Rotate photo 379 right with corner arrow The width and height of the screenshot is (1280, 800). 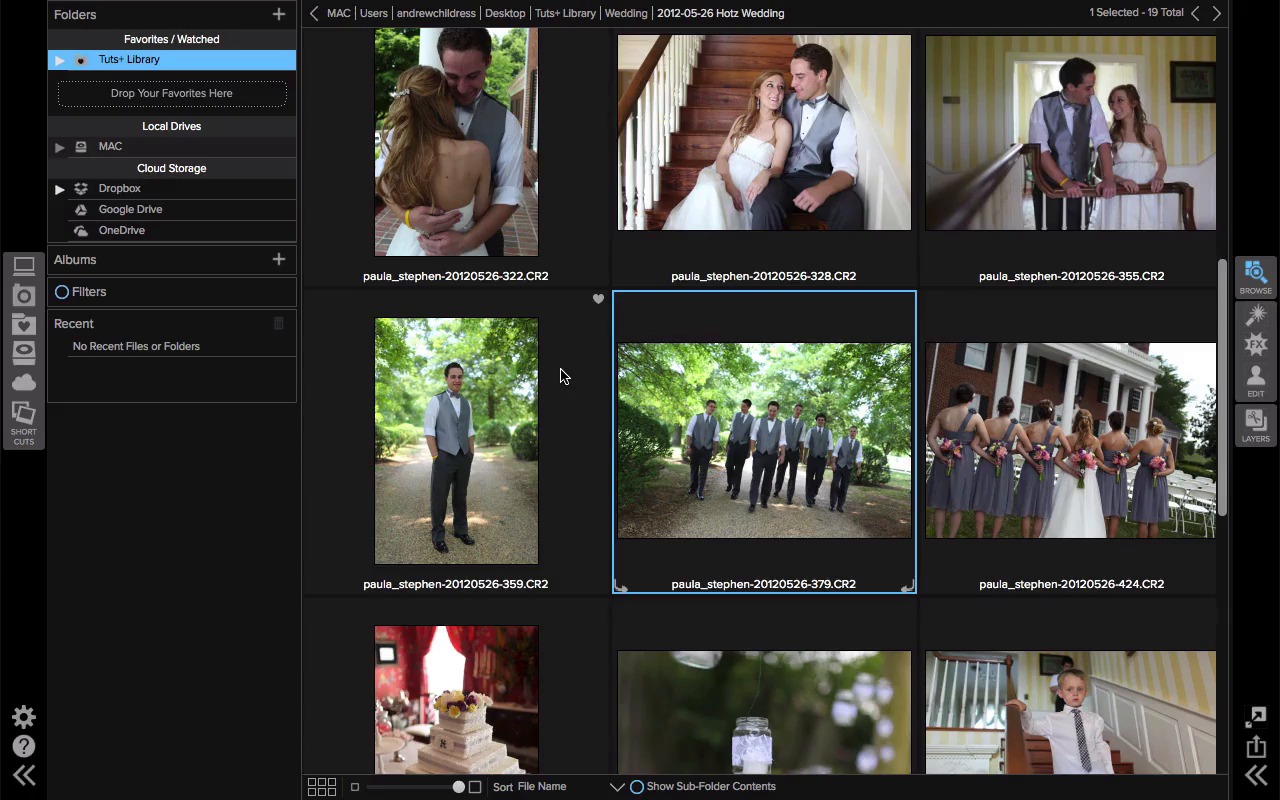[907, 587]
